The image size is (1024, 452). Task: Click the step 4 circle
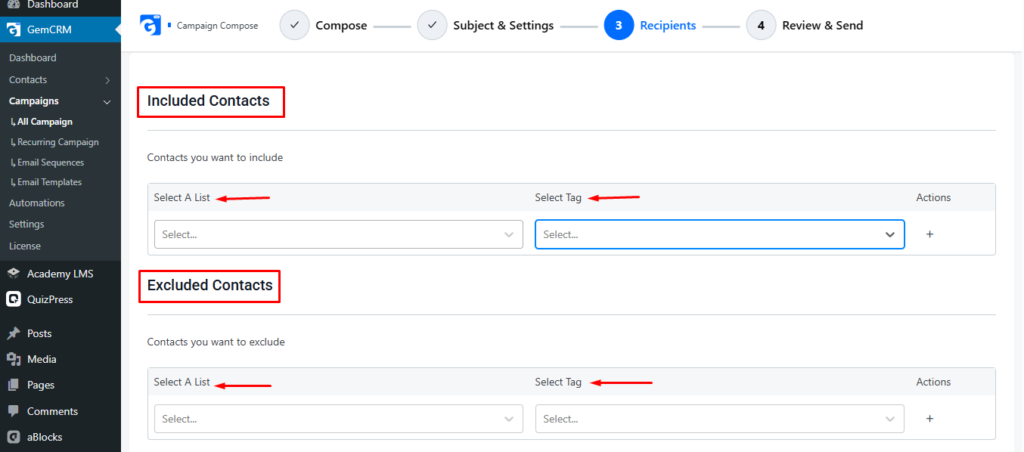tap(761, 25)
